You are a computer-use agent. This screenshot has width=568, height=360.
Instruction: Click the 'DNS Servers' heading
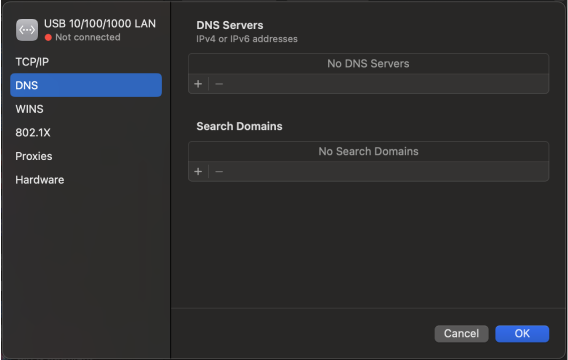pos(230,25)
